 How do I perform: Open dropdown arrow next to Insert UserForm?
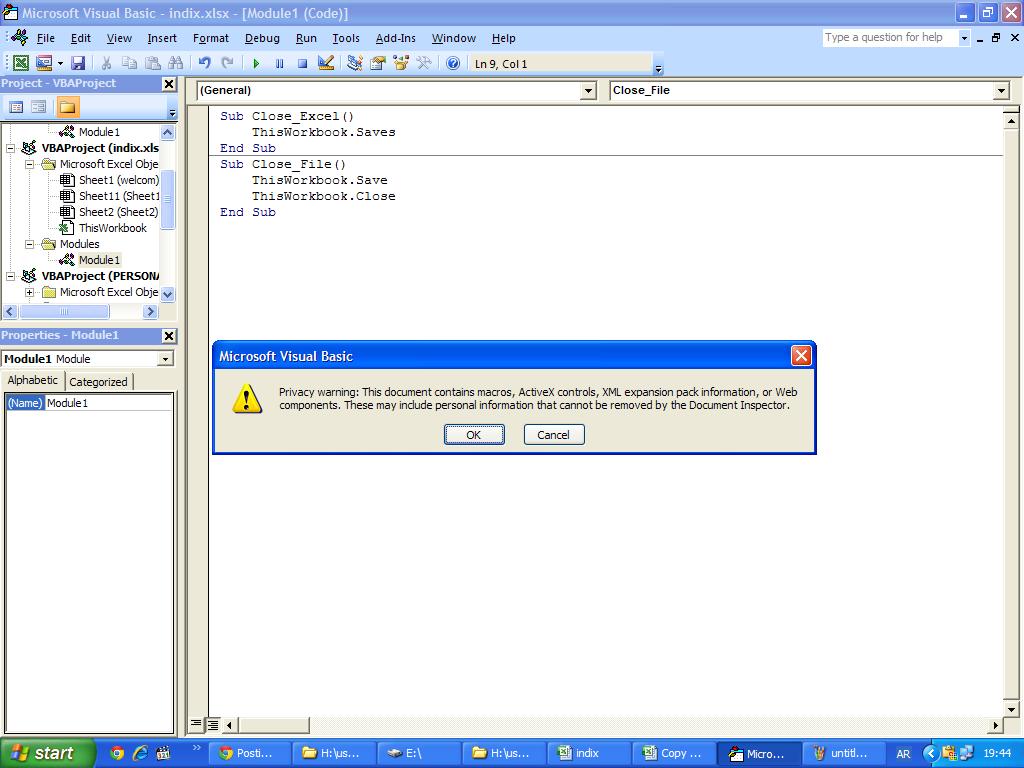pyautogui.click(x=60, y=63)
